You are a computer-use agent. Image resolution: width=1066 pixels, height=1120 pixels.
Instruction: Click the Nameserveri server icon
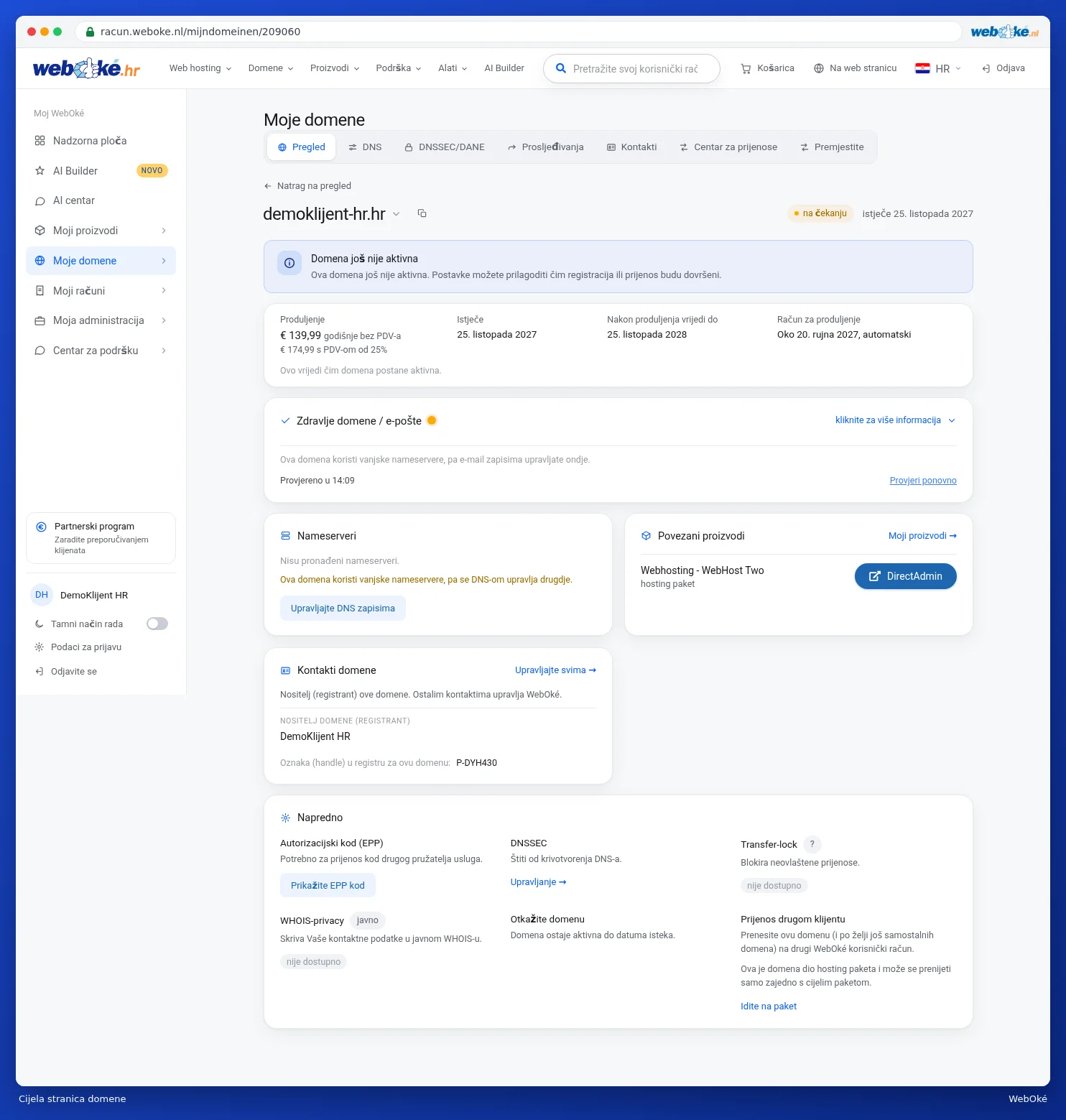coord(285,536)
